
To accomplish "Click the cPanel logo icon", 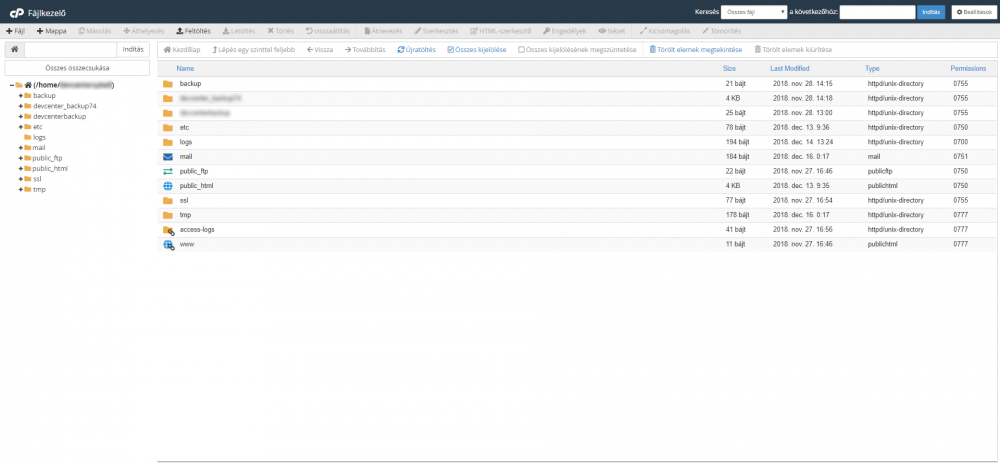I will pos(16,12).
